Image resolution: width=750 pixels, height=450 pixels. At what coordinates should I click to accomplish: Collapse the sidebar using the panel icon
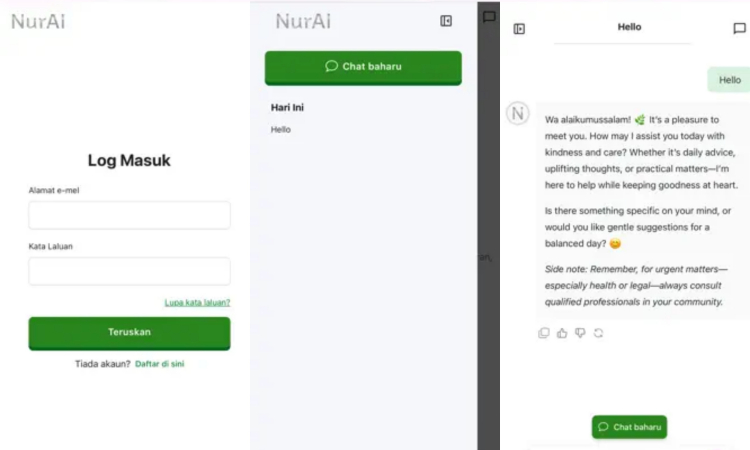pyautogui.click(x=446, y=21)
